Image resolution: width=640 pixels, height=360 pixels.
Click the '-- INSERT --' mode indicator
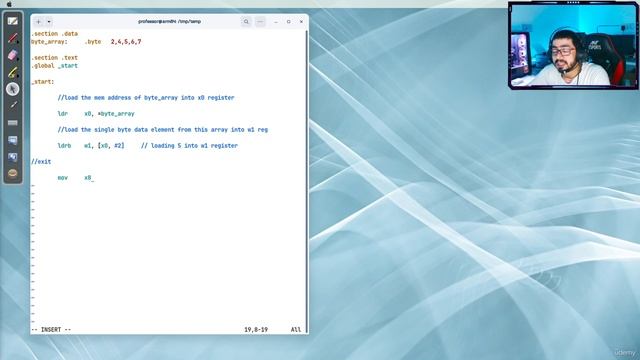[x=51, y=329]
